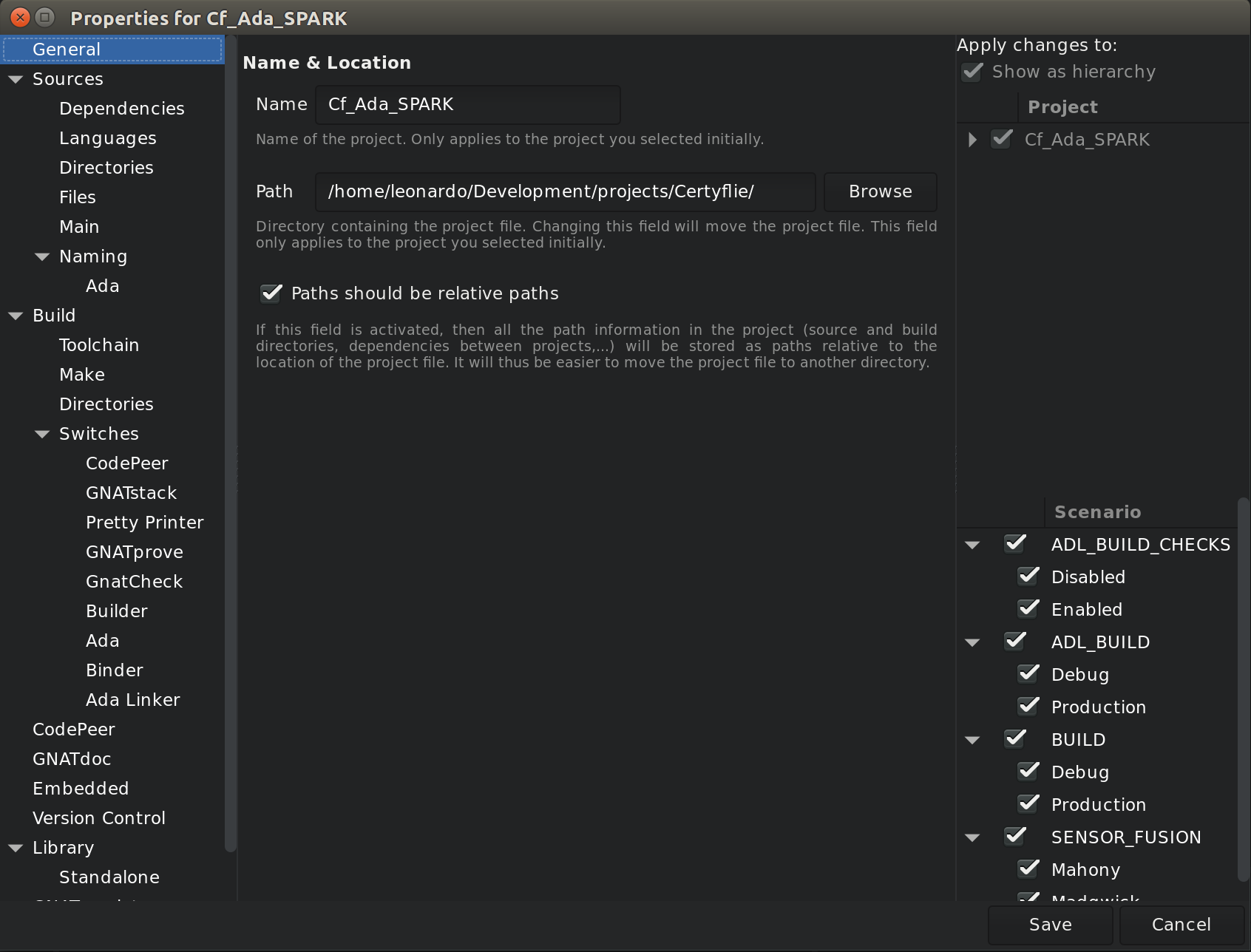Uncheck Debug under BUILD

tap(1028, 772)
